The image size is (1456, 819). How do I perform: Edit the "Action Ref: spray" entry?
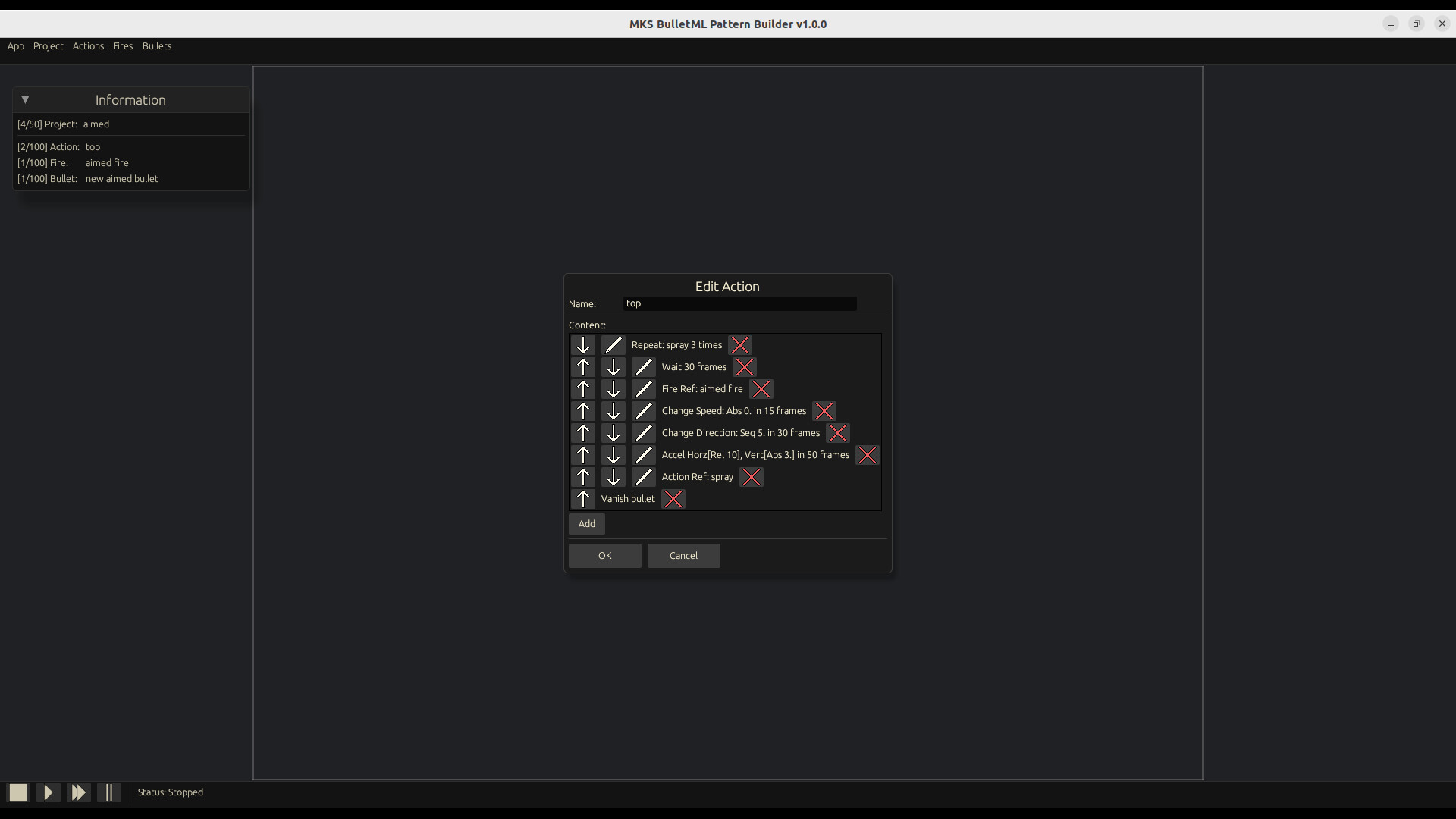[x=643, y=477]
